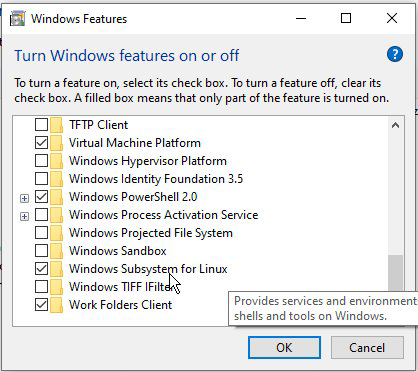
Task: Select the Work Folders Client folder icon
Action: click(x=56, y=305)
